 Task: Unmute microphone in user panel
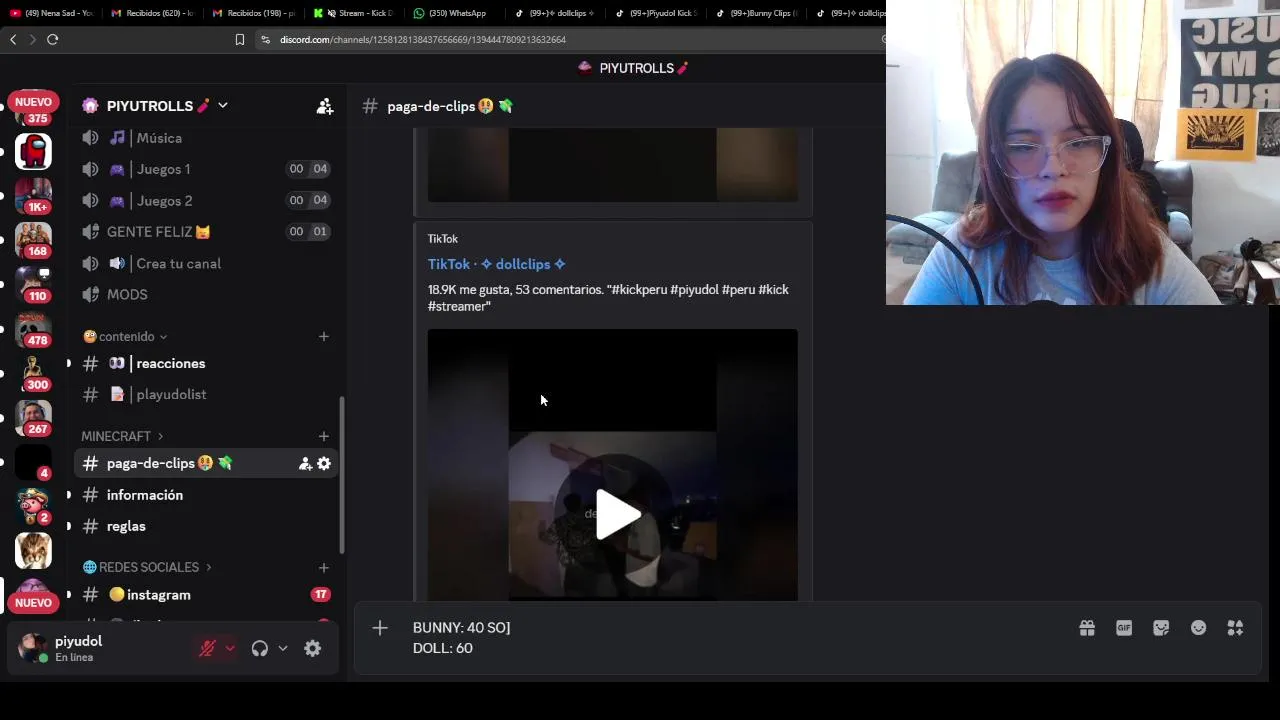pos(207,648)
